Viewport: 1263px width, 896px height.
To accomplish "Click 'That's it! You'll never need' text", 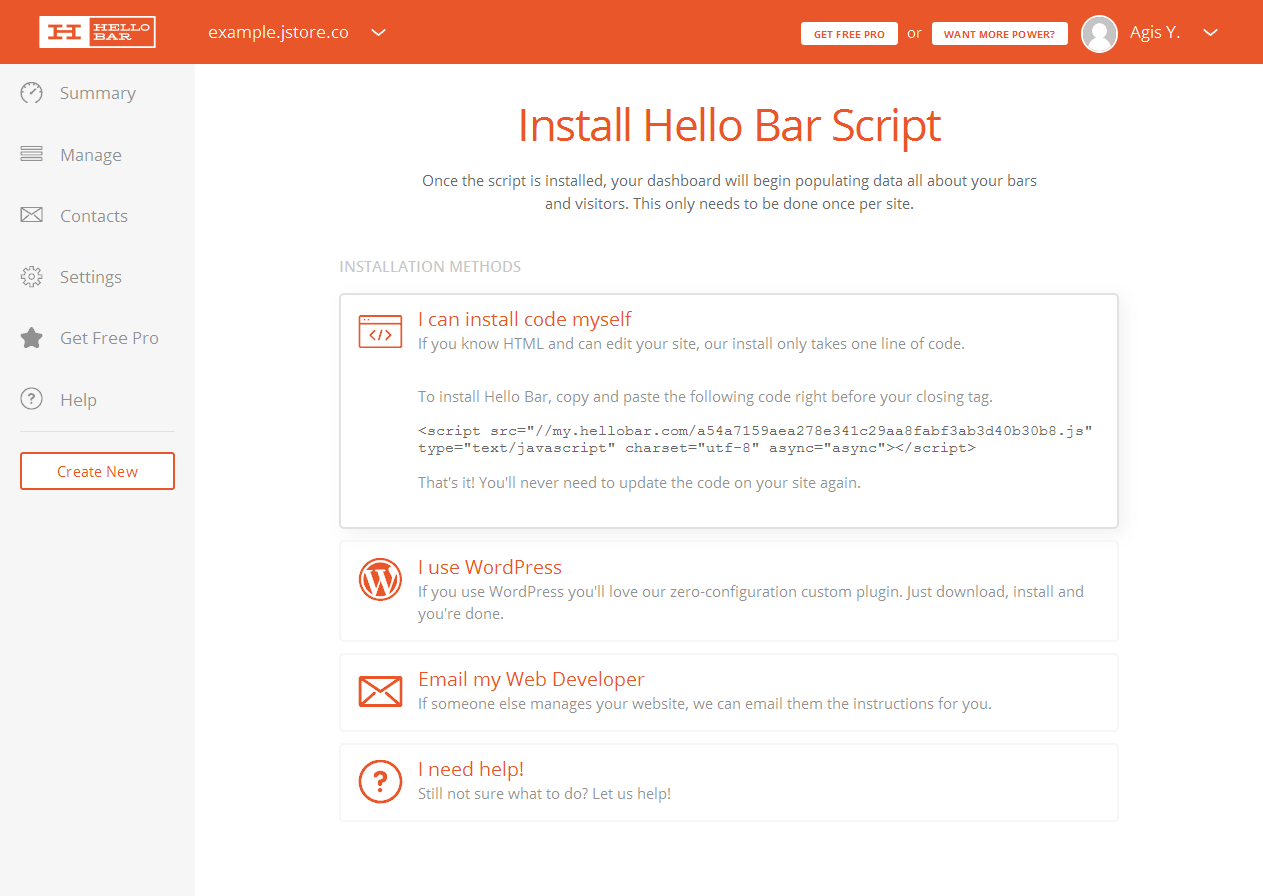I will pyautogui.click(x=639, y=482).
